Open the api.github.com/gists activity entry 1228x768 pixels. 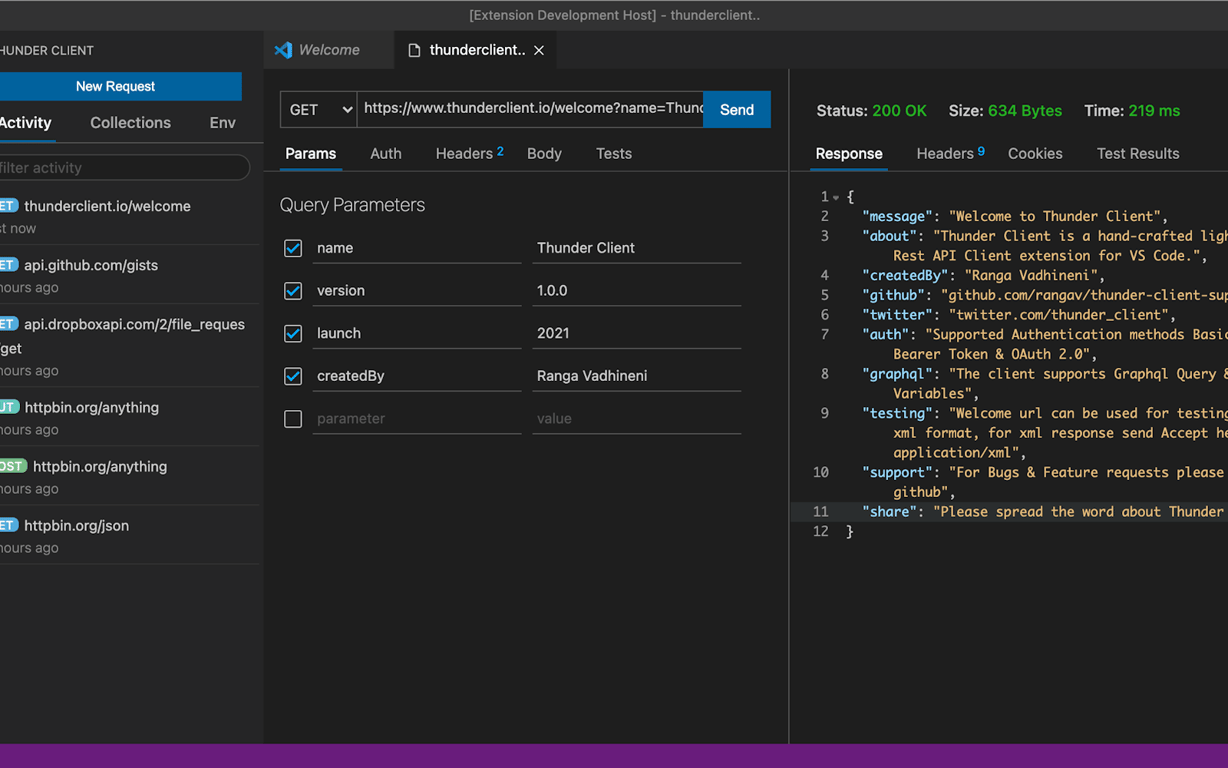pos(90,266)
